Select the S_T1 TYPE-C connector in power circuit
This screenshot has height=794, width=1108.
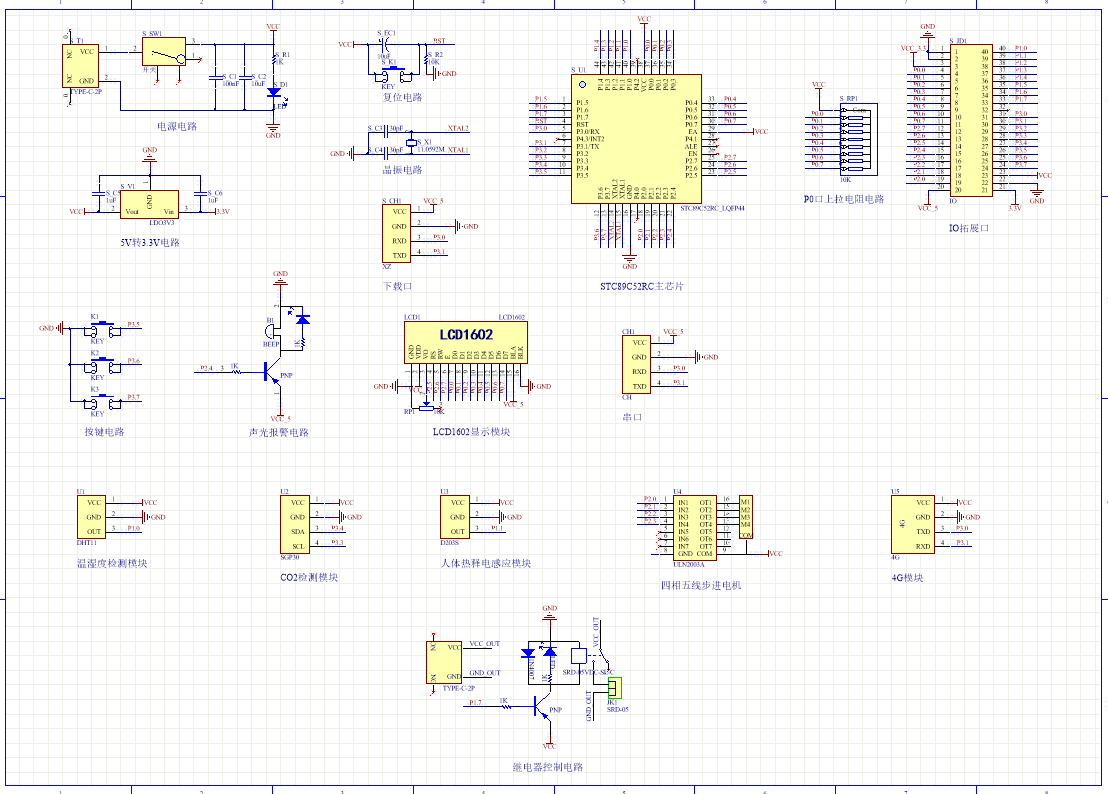tap(81, 66)
